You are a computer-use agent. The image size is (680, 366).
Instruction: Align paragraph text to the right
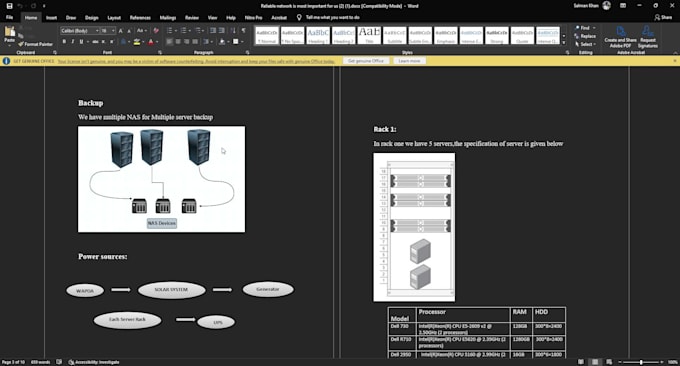click(x=186, y=42)
